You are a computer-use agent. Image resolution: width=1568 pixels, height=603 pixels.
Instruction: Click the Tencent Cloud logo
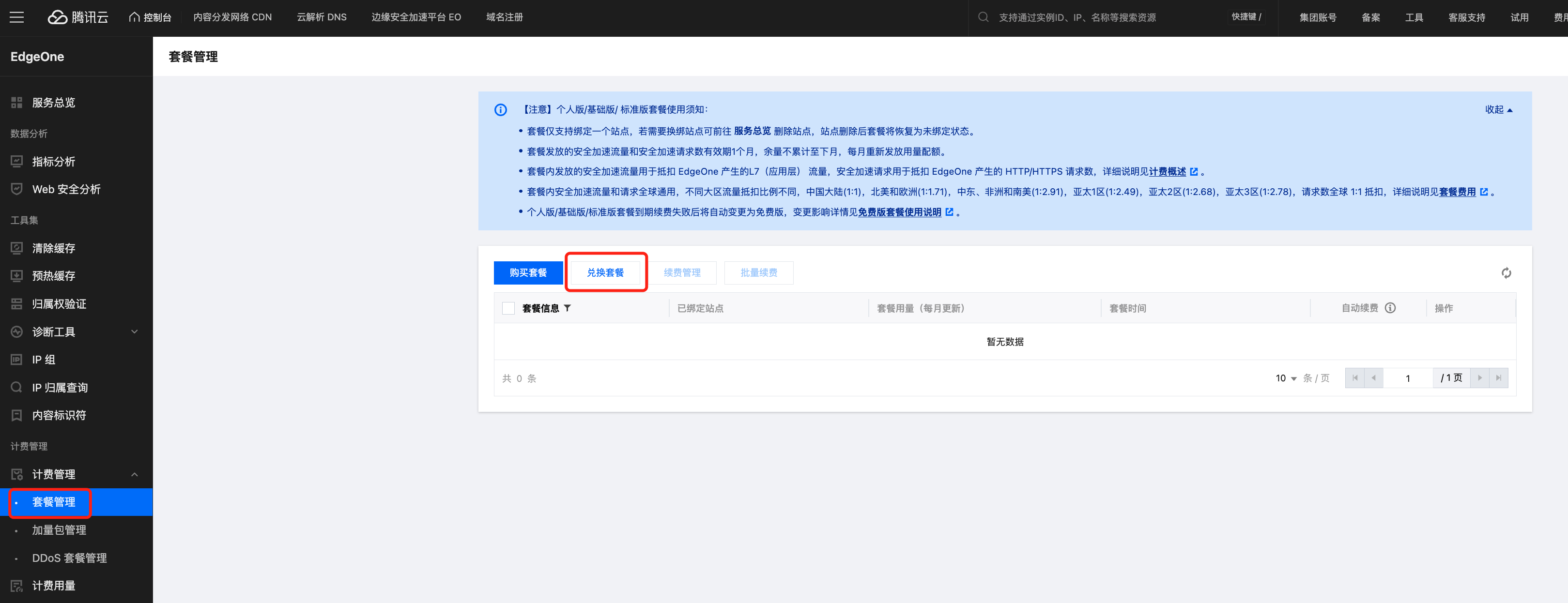(78, 17)
